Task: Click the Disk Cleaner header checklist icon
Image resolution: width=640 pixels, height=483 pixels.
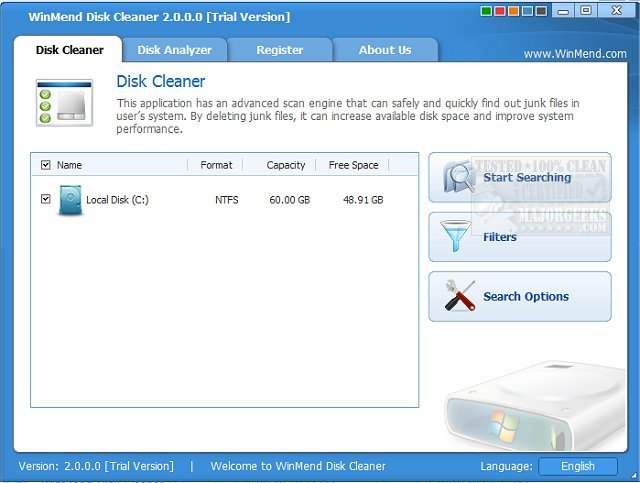Action: 64,102
